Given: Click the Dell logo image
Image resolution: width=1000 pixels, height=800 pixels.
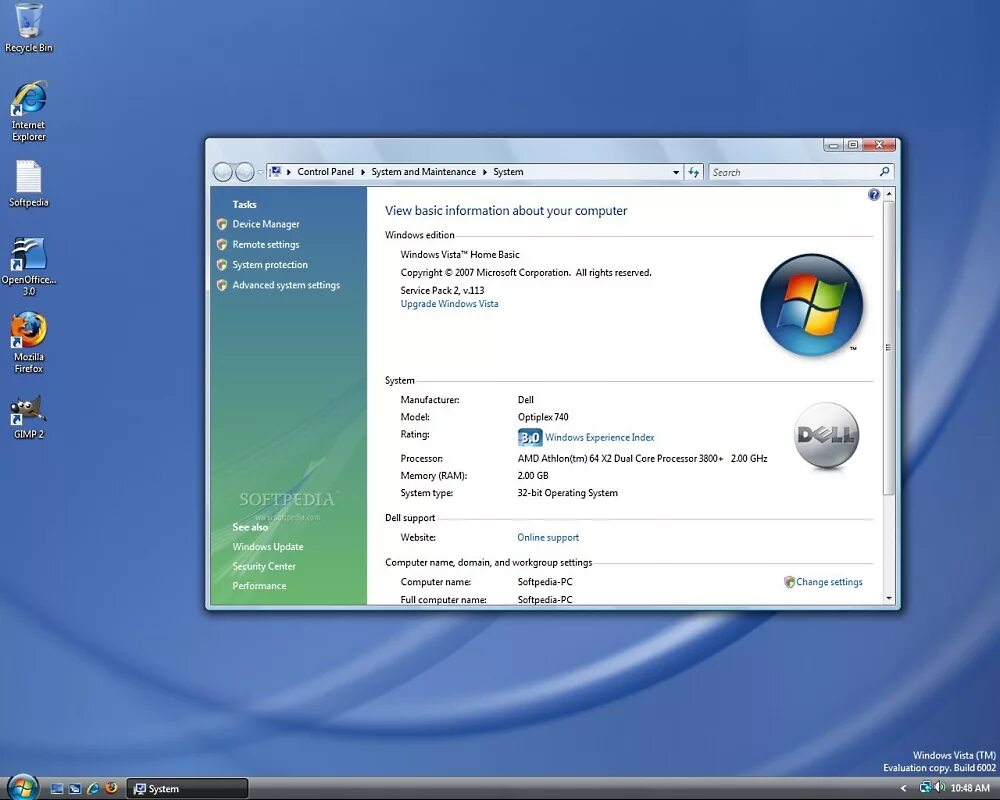Looking at the screenshot, I should pyautogui.click(x=827, y=436).
